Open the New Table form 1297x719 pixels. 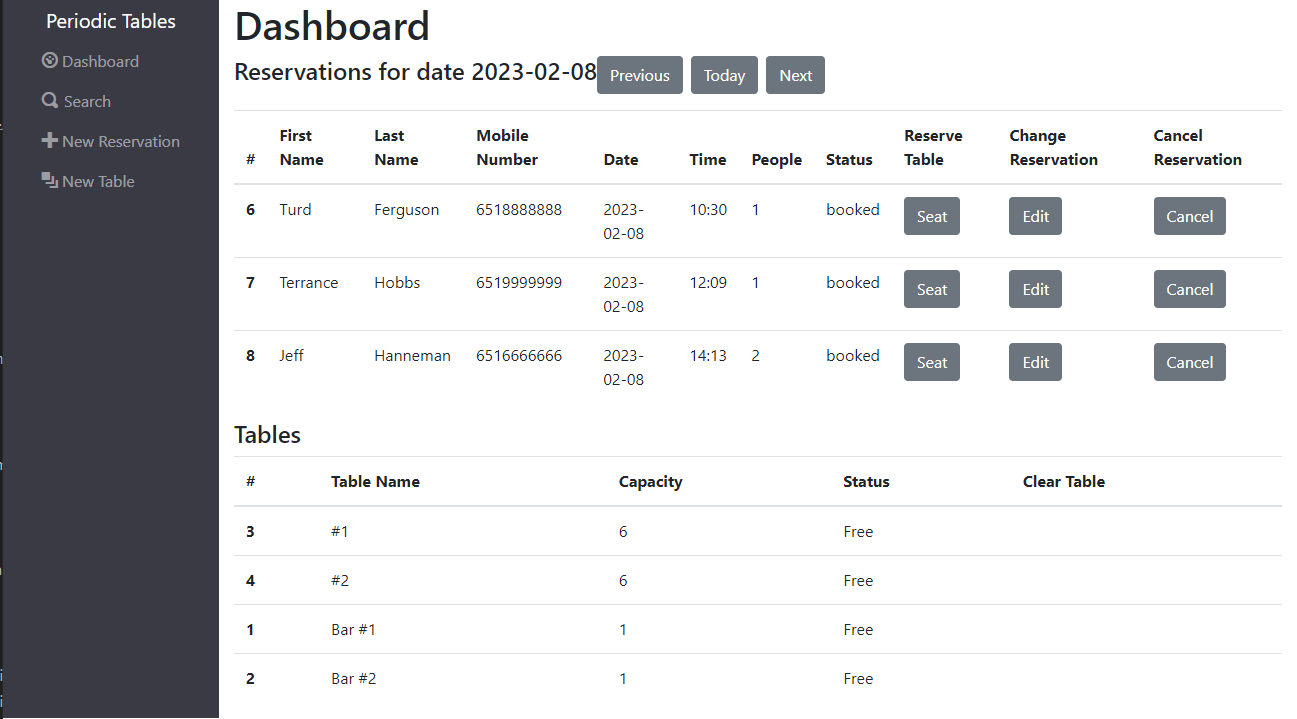(x=97, y=180)
